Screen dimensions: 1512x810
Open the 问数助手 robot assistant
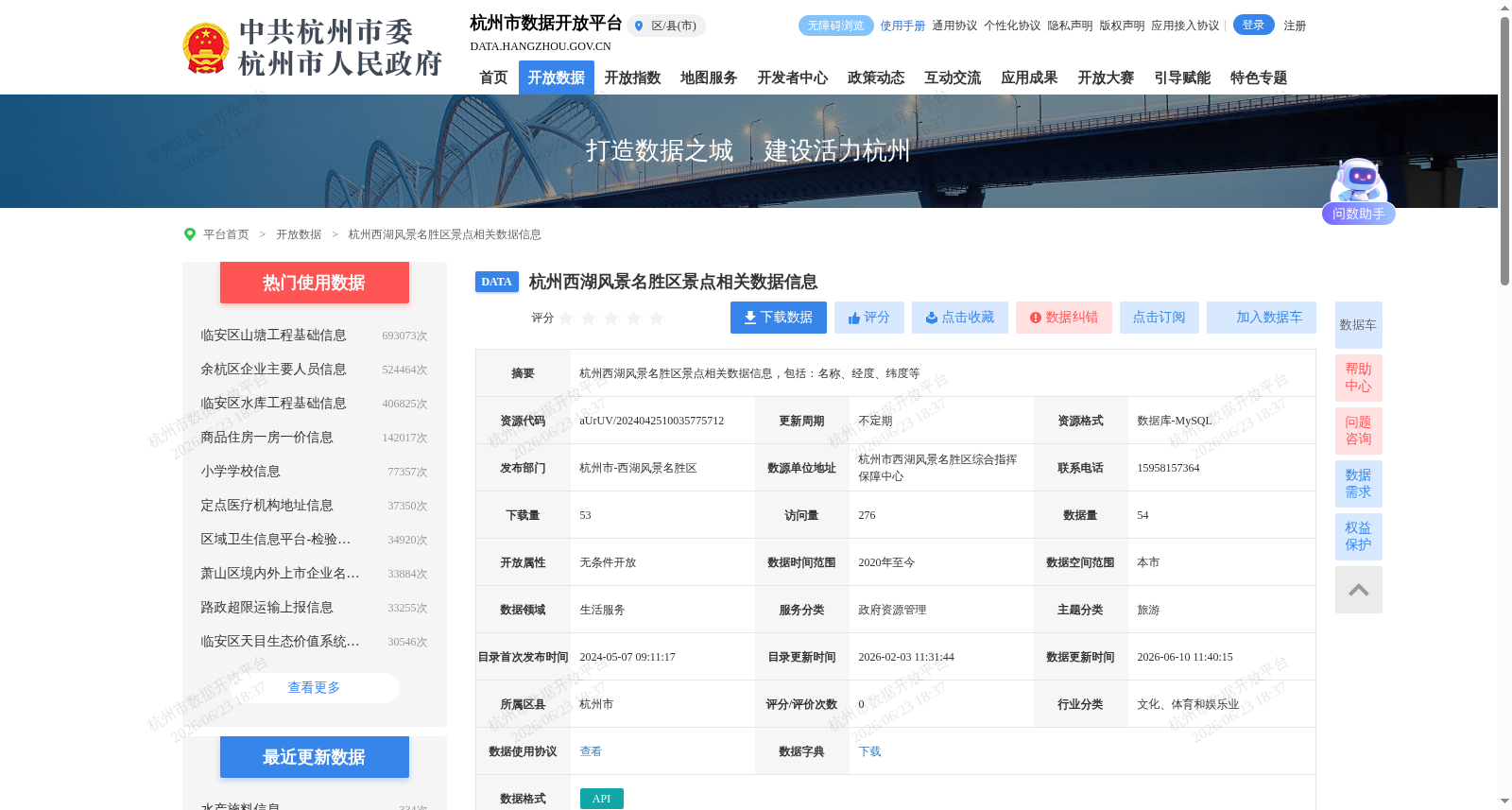pyautogui.click(x=1359, y=192)
